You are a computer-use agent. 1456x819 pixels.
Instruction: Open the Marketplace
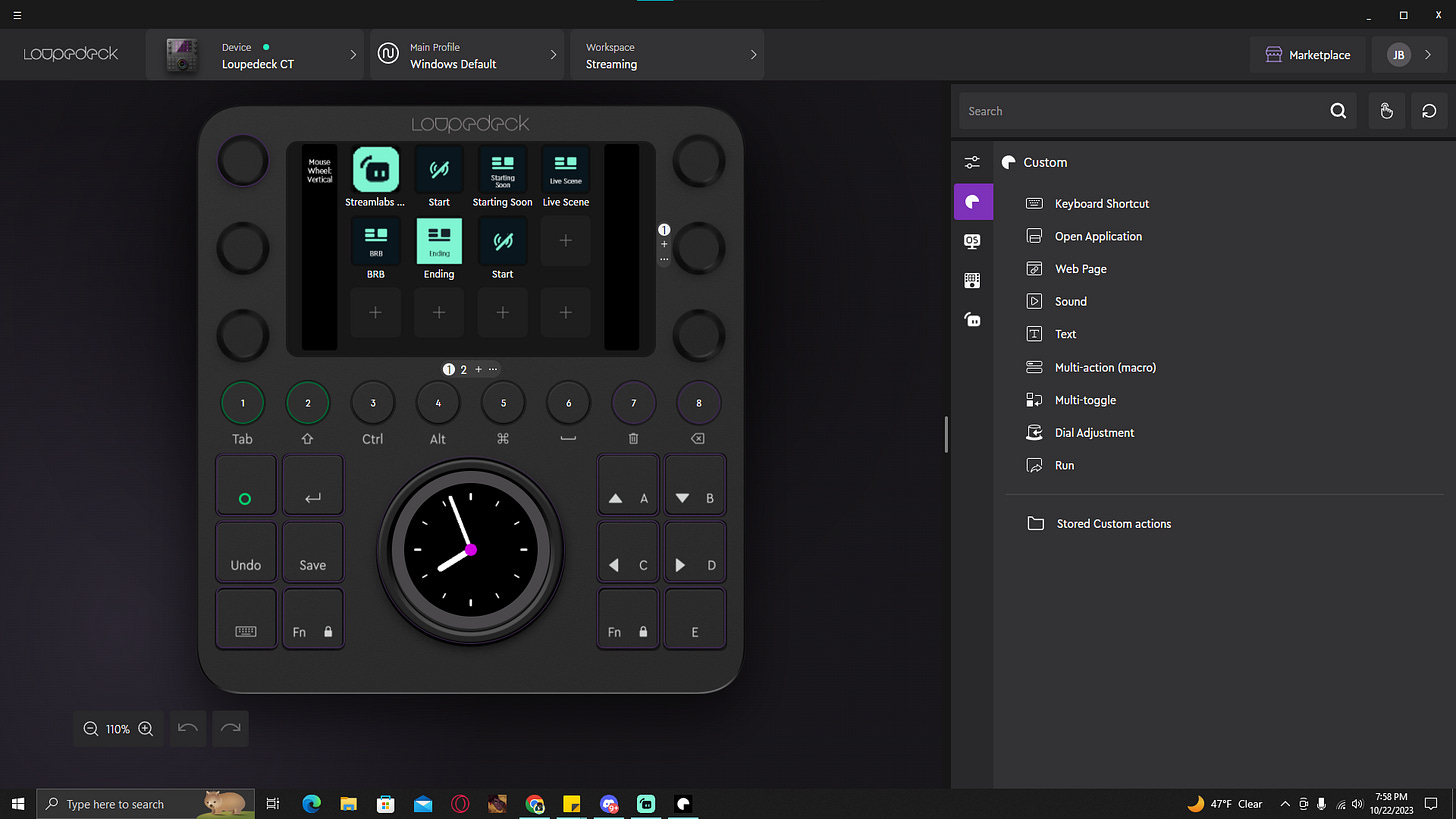(x=1308, y=55)
